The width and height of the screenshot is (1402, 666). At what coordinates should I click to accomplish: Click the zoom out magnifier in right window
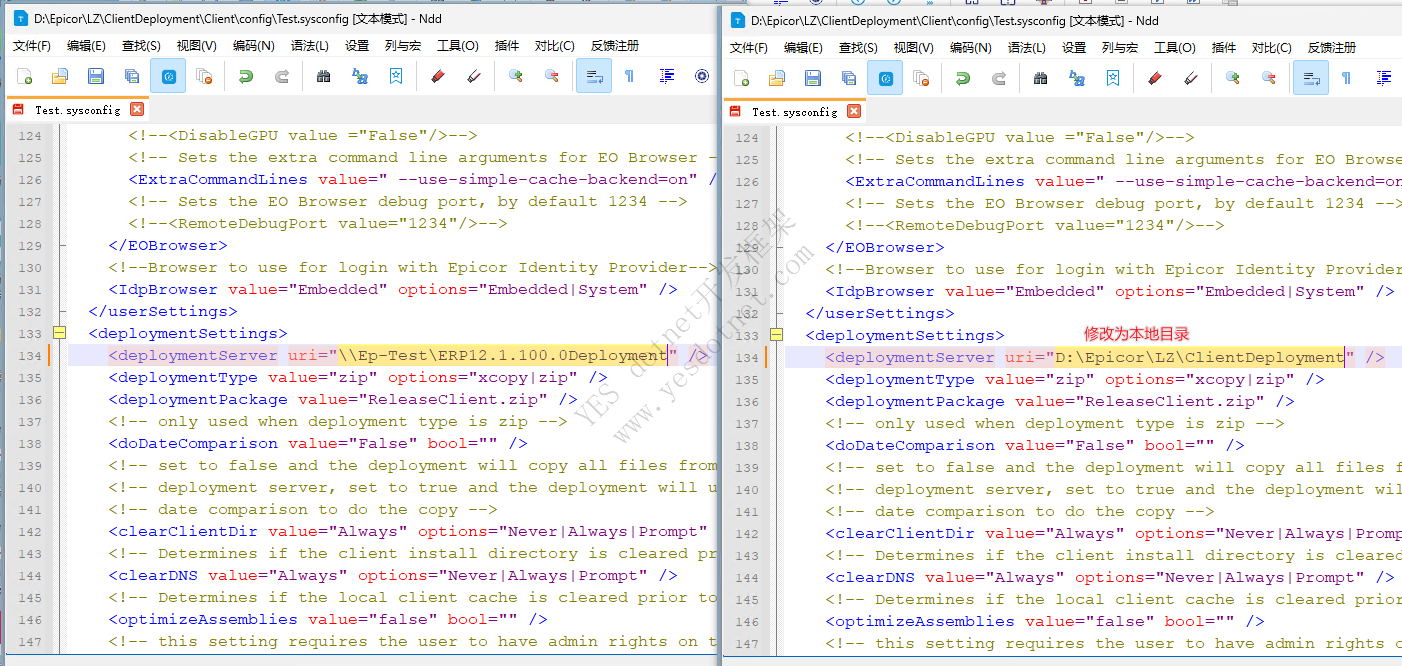[x=1268, y=78]
